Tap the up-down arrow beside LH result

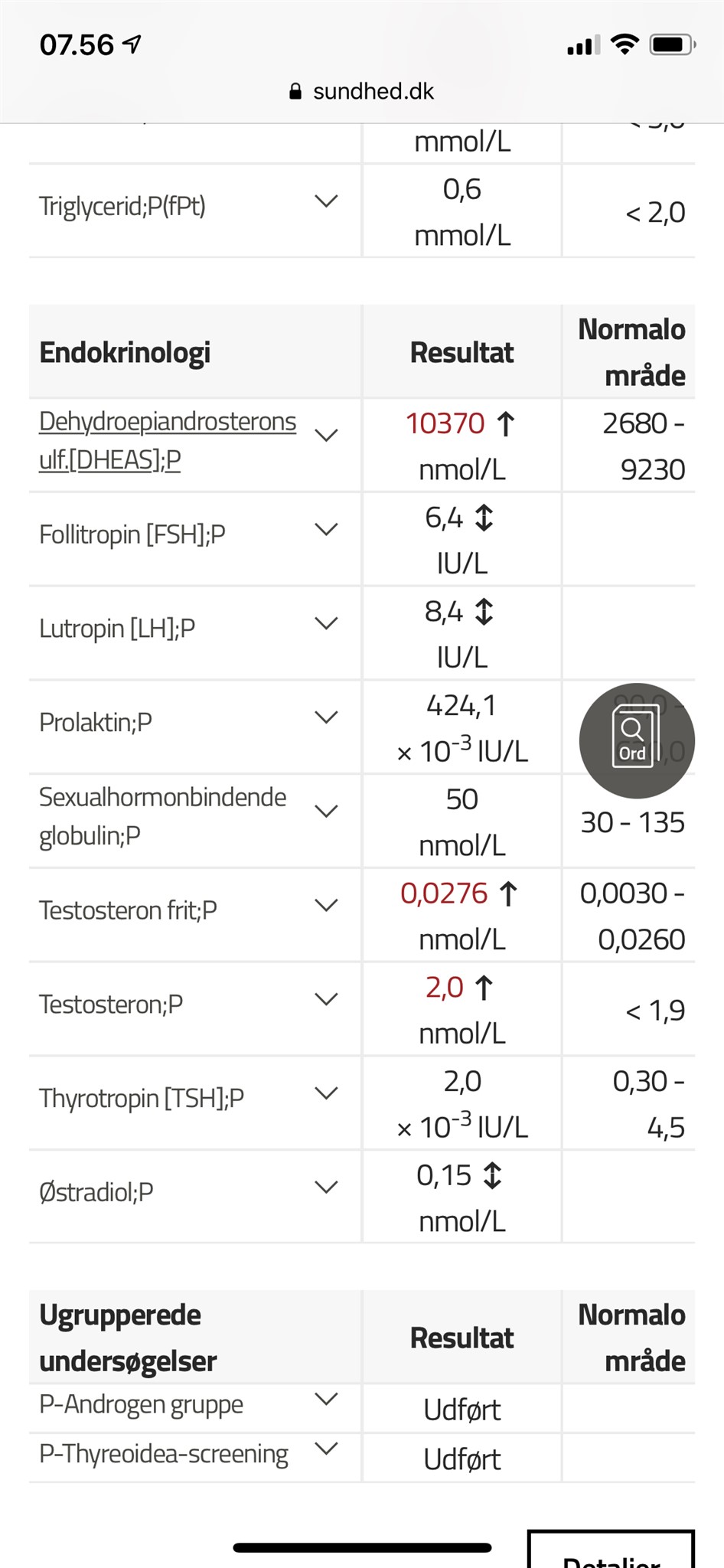[484, 612]
